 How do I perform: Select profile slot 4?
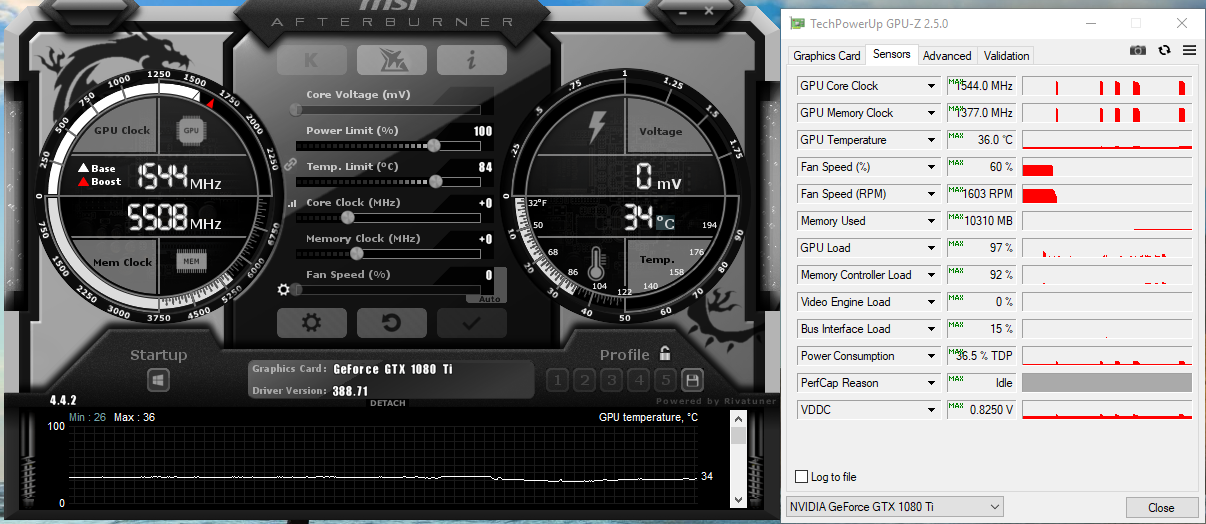(x=639, y=380)
